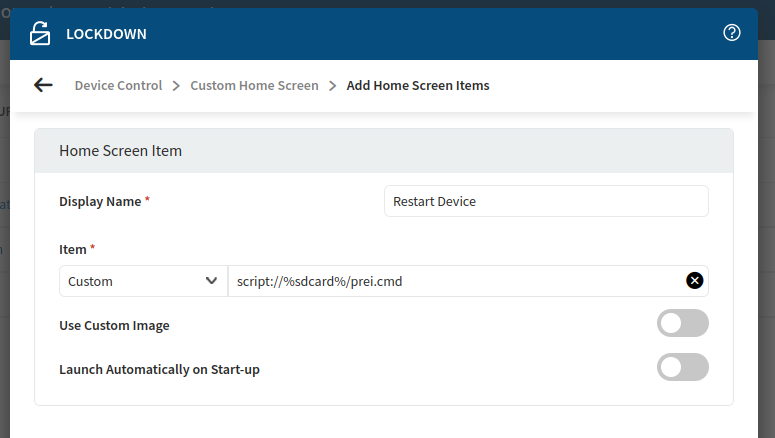Open the help question mark icon
The height and width of the screenshot is (438, 775).
click(731, 33)
